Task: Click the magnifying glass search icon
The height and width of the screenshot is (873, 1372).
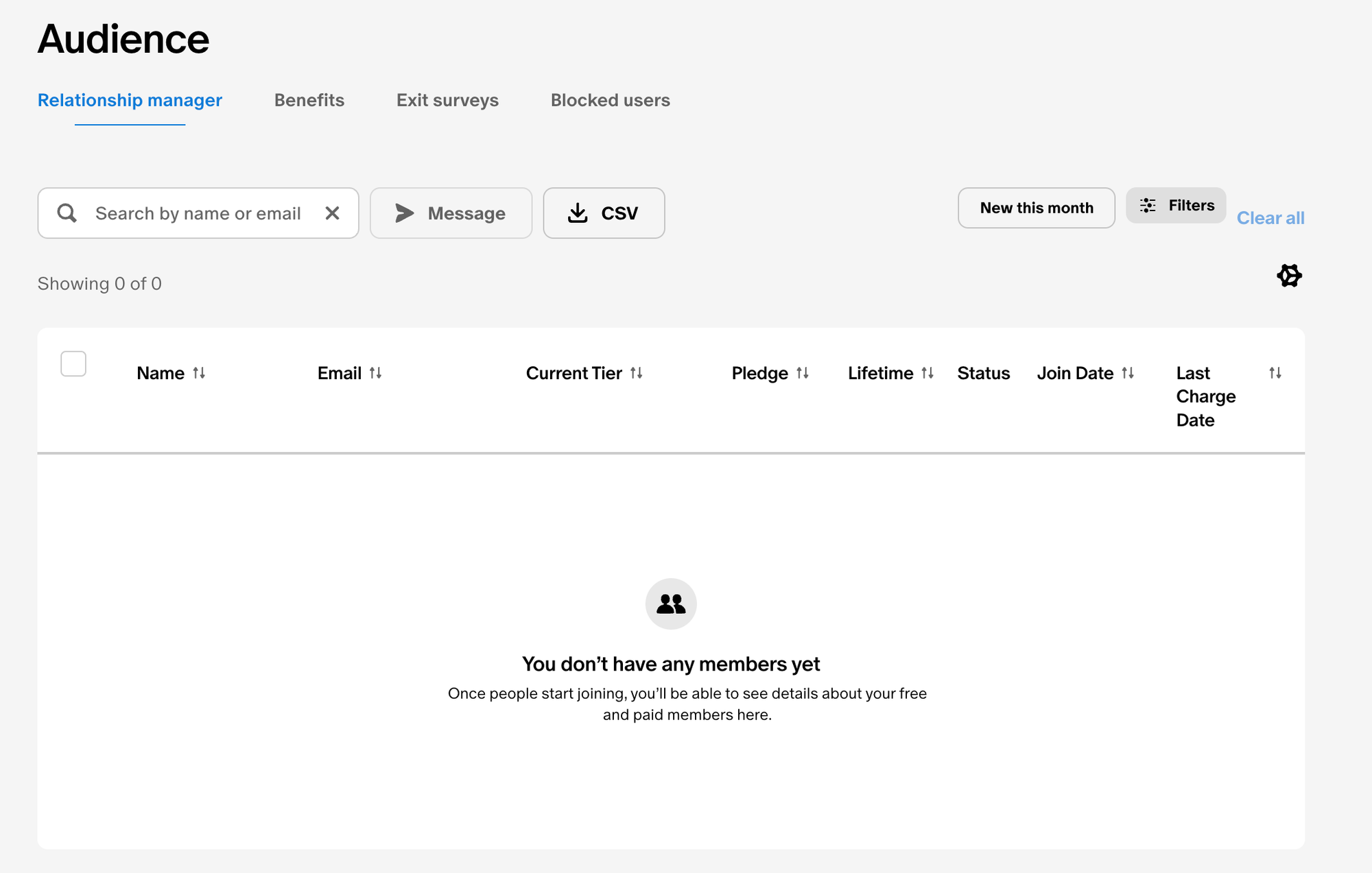Action: tap(67, 213)
